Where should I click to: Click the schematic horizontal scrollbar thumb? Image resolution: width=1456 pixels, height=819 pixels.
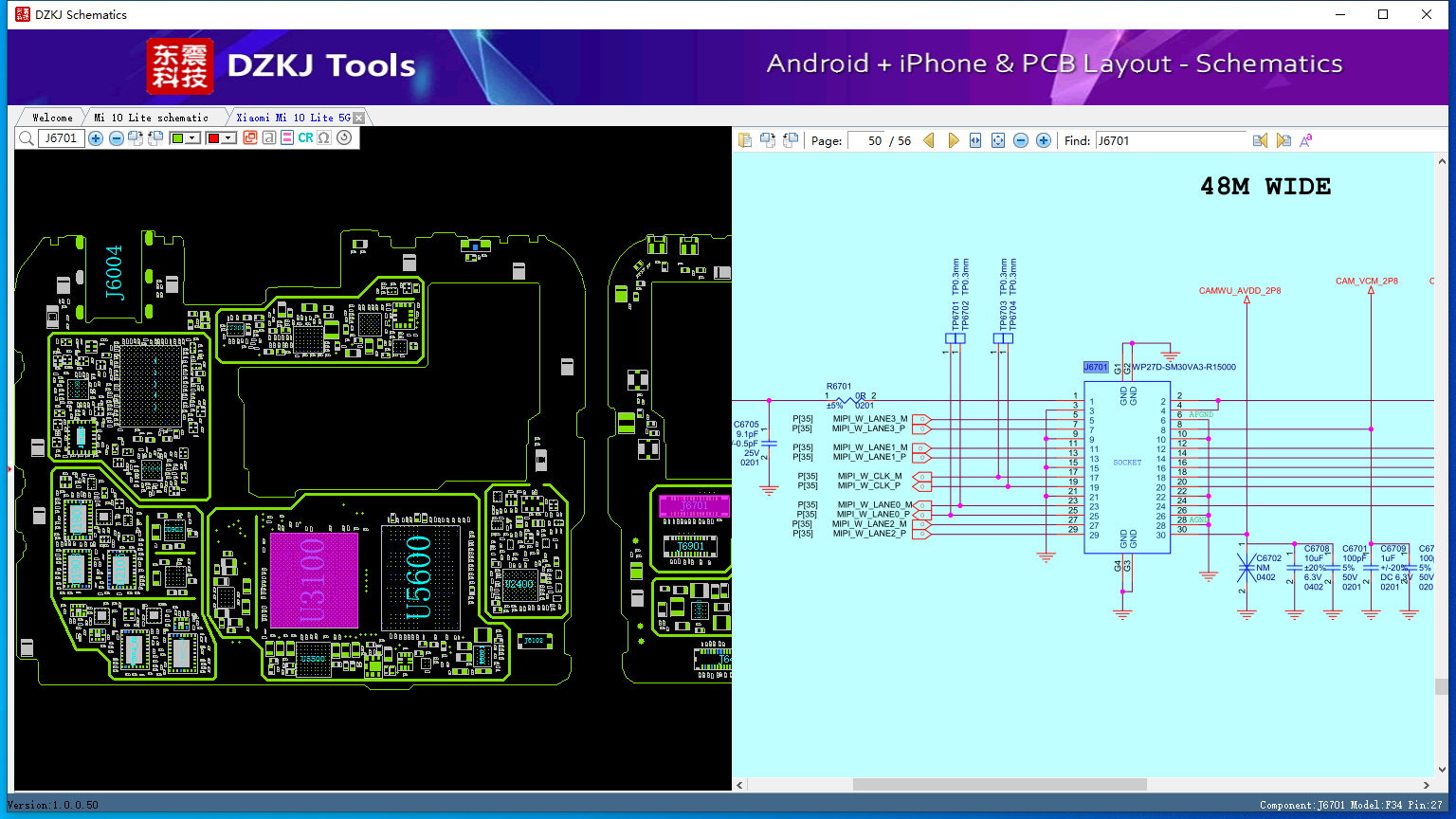point(1000,785)
